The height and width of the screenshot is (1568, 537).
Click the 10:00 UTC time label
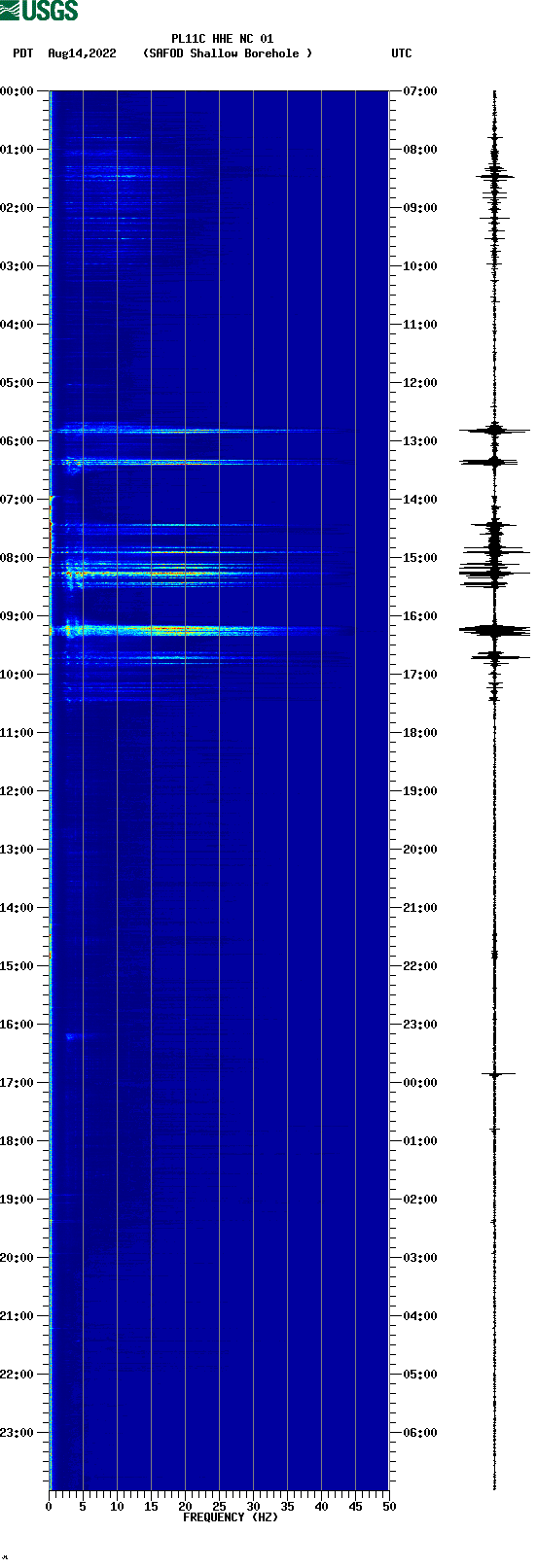coord(420,266)
